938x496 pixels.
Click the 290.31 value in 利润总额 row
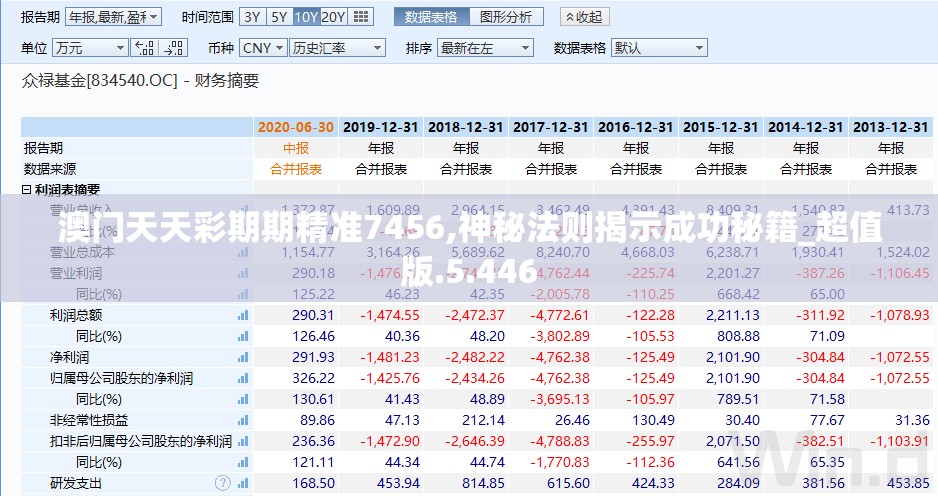[x=313, y=315]
